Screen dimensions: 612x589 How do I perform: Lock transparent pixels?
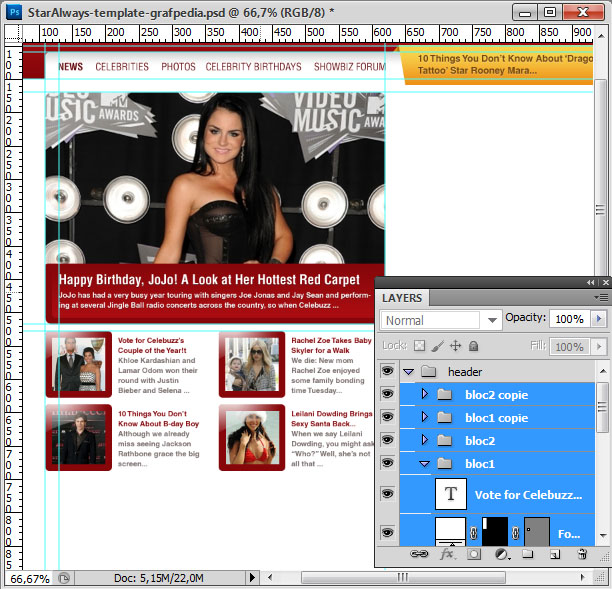click(x=419, y=346)
